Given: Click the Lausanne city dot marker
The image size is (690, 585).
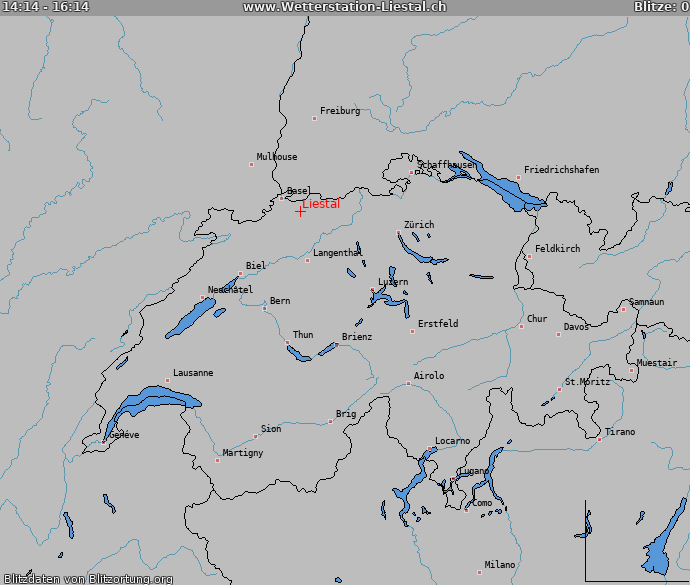Looking at the screenshot, I should tap(167, 380).
